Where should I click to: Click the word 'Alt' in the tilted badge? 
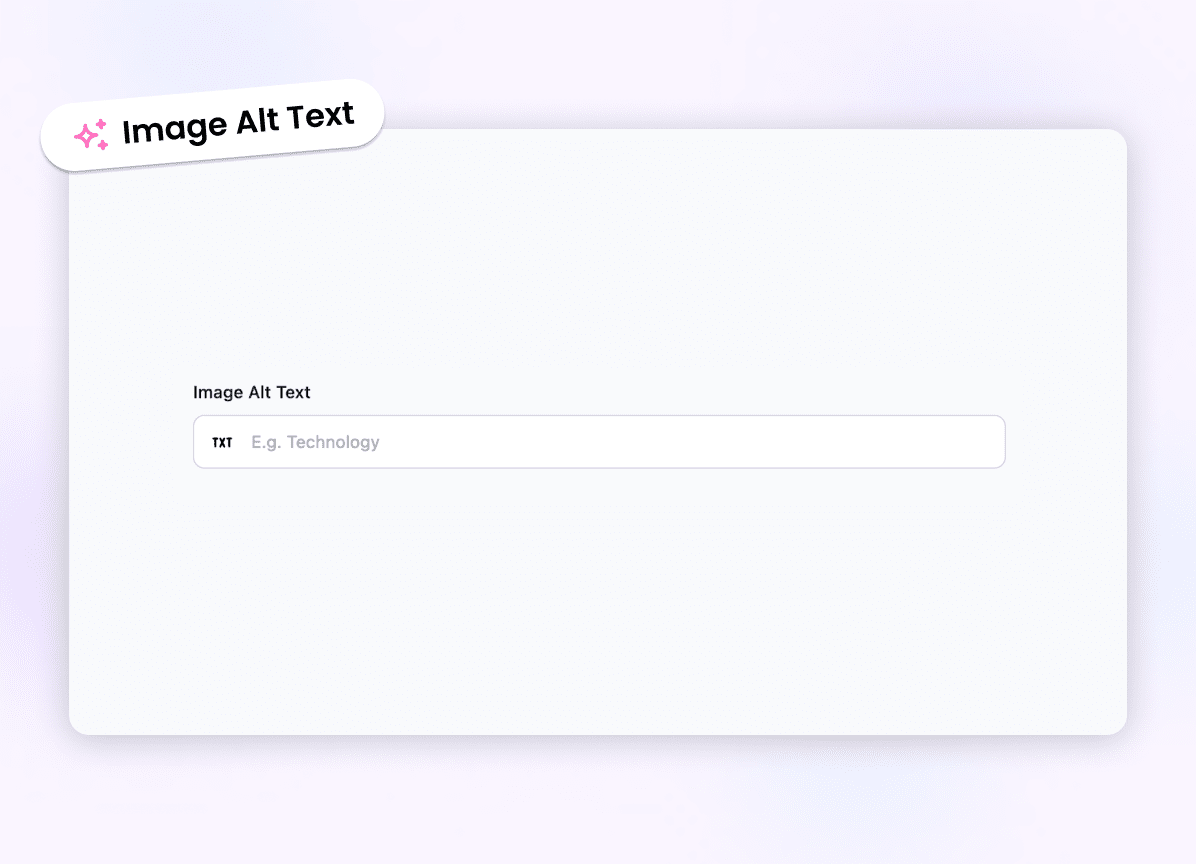click(257, 121)
